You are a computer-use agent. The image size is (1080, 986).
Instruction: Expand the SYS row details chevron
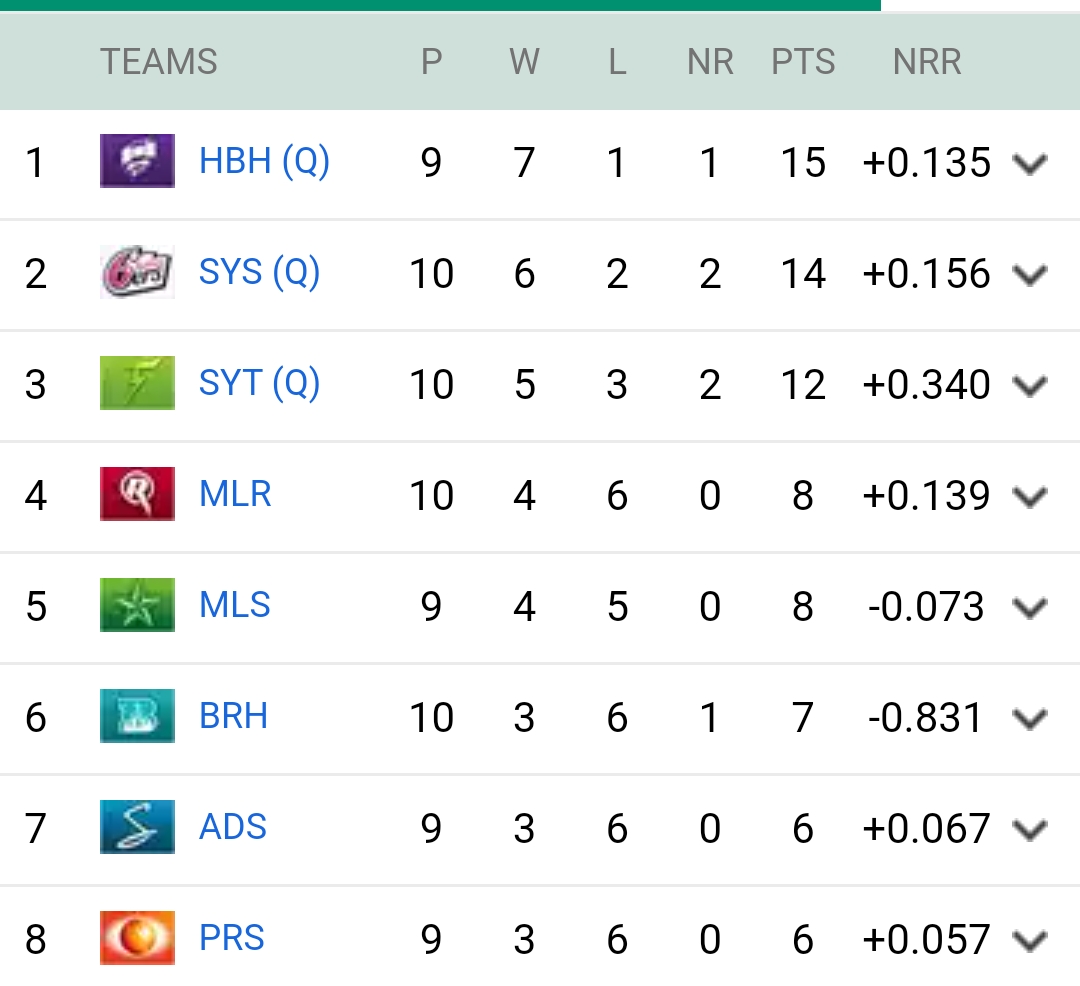coord(1029,274)
